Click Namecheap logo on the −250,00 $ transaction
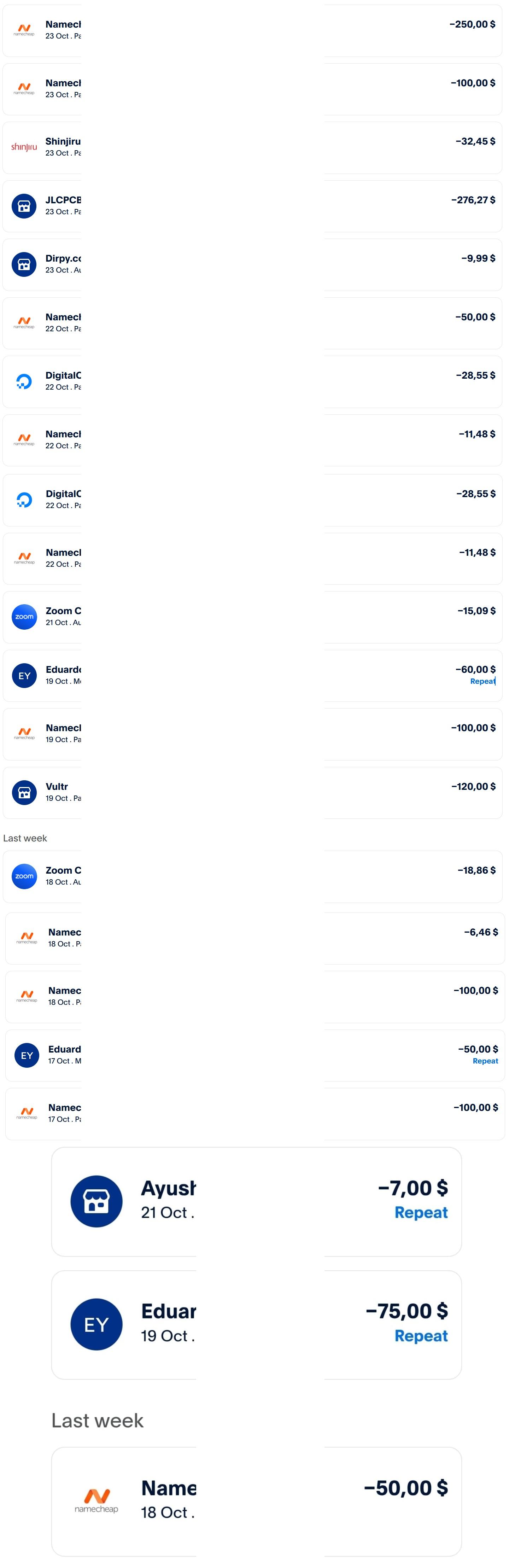The image size is (509, 1568). tap(24, 30)
